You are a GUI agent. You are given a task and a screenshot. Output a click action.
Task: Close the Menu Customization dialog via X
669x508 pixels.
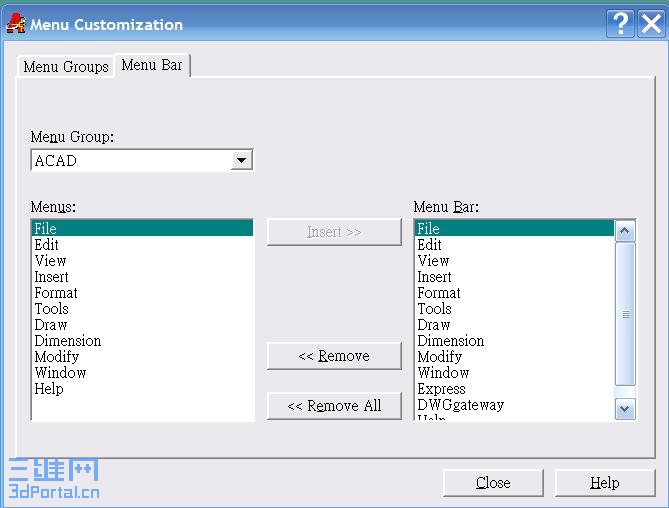pyautogui.click(x=651, y=24)
